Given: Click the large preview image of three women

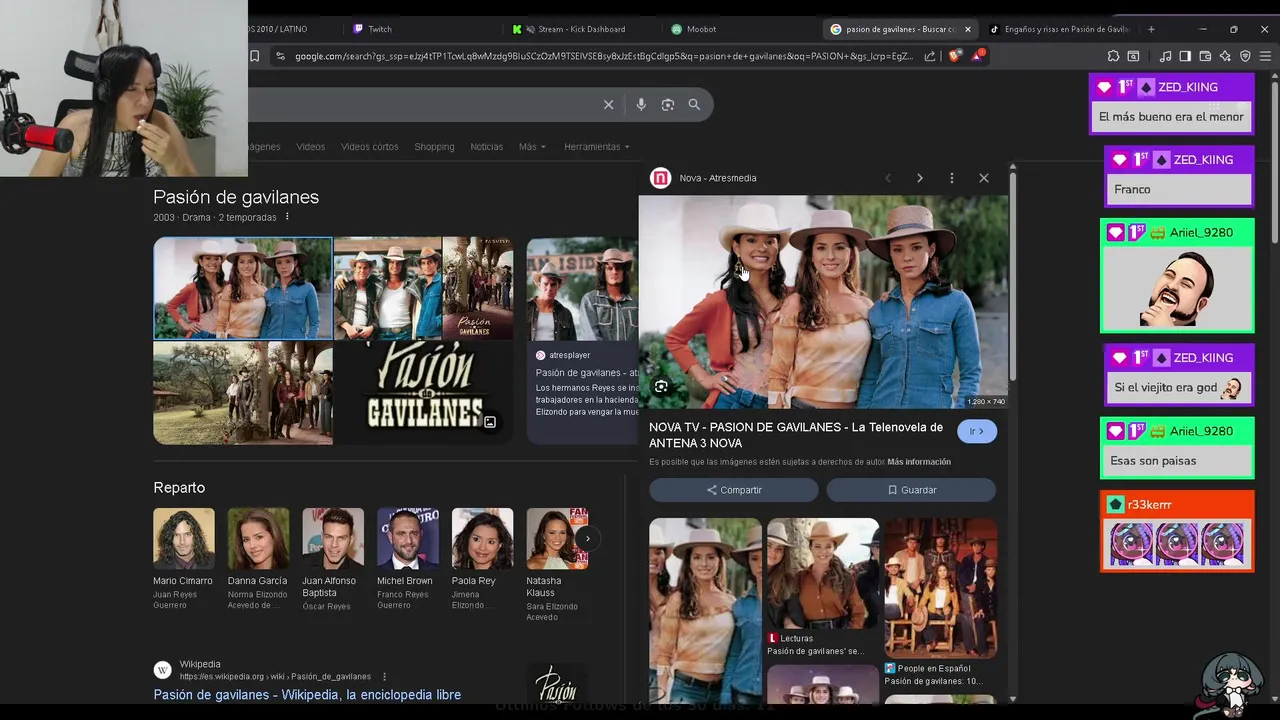Looking at the screenshot, I should tap(824, 302).
